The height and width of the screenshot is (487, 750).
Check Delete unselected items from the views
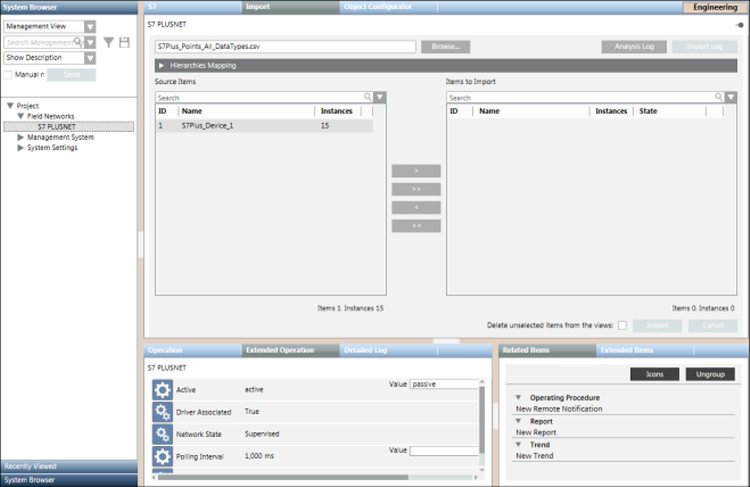[622, 325]
